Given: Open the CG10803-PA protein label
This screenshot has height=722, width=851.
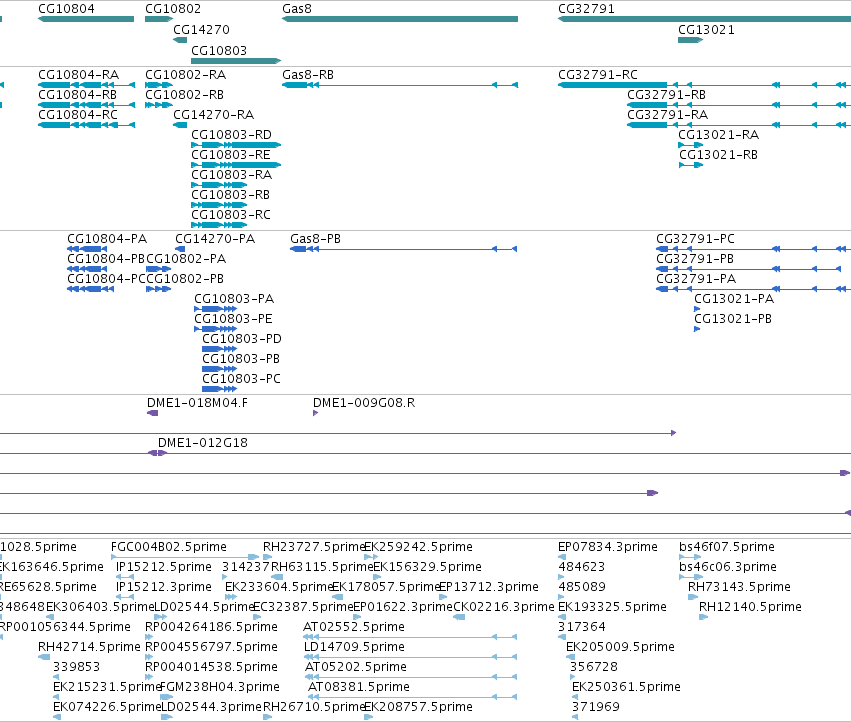Looking at the screenshot, I should tap(234, 299).
